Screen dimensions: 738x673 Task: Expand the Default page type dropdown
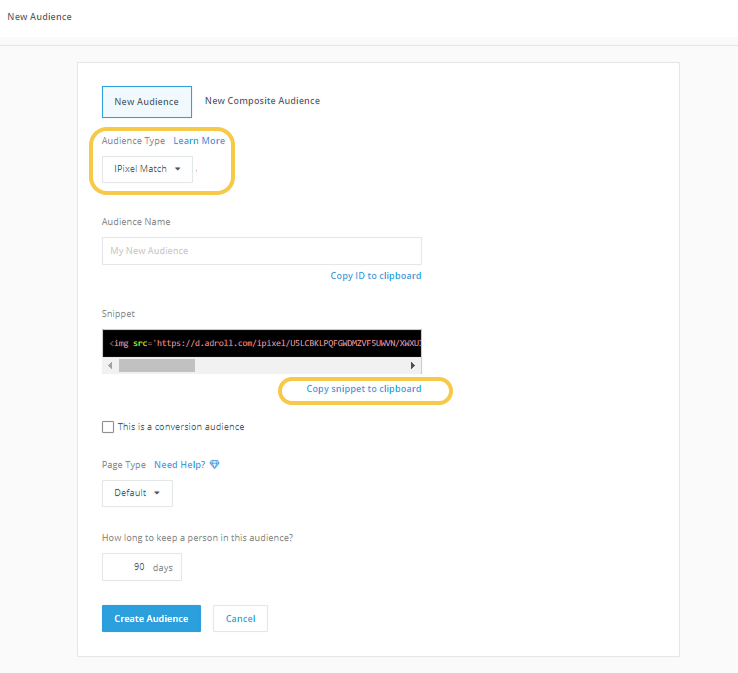click(x=137, y=493)
